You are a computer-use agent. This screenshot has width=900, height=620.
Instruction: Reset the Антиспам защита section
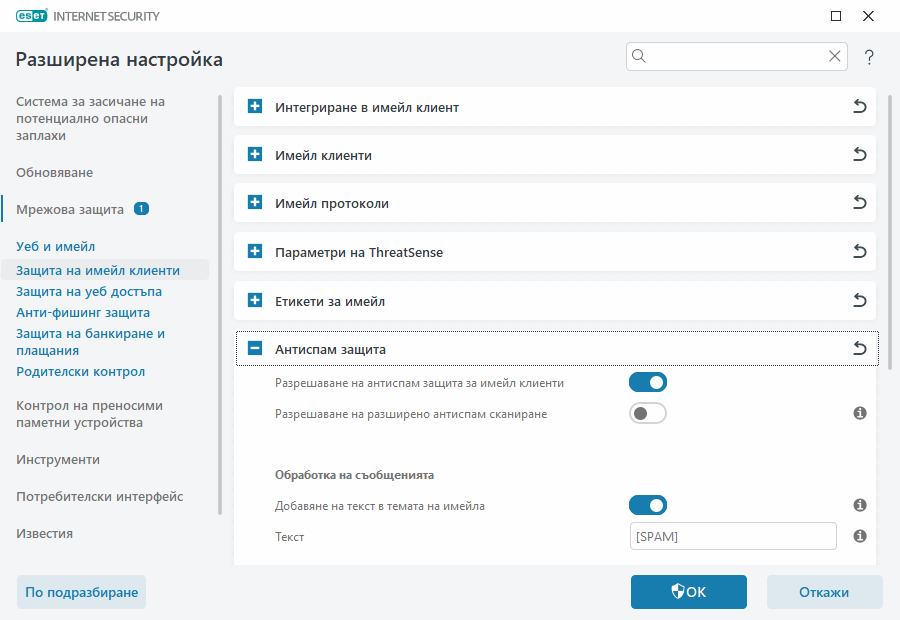point(859,349)
